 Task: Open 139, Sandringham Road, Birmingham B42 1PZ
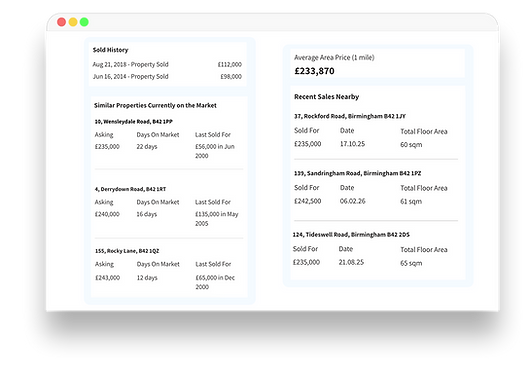tap(358, 173)
